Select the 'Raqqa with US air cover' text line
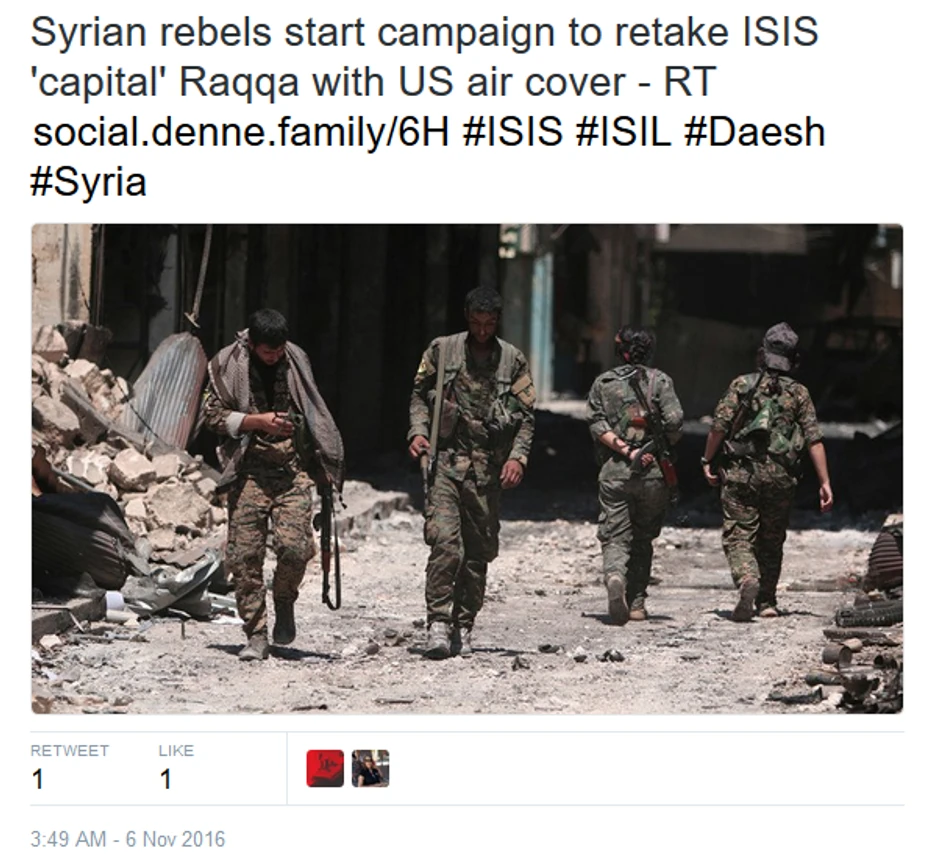Image resolution: width=940 pixels, height=857 pixels. pos(400,82)
